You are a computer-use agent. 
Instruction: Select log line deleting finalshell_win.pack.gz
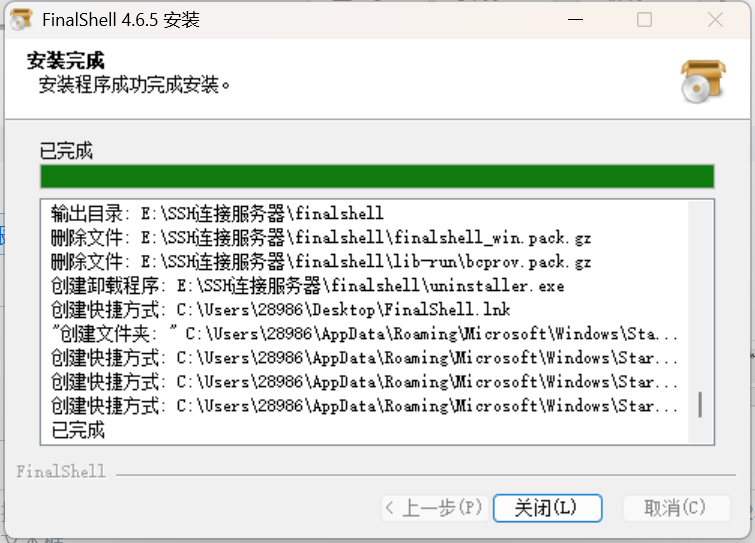[x=321, y=237]
